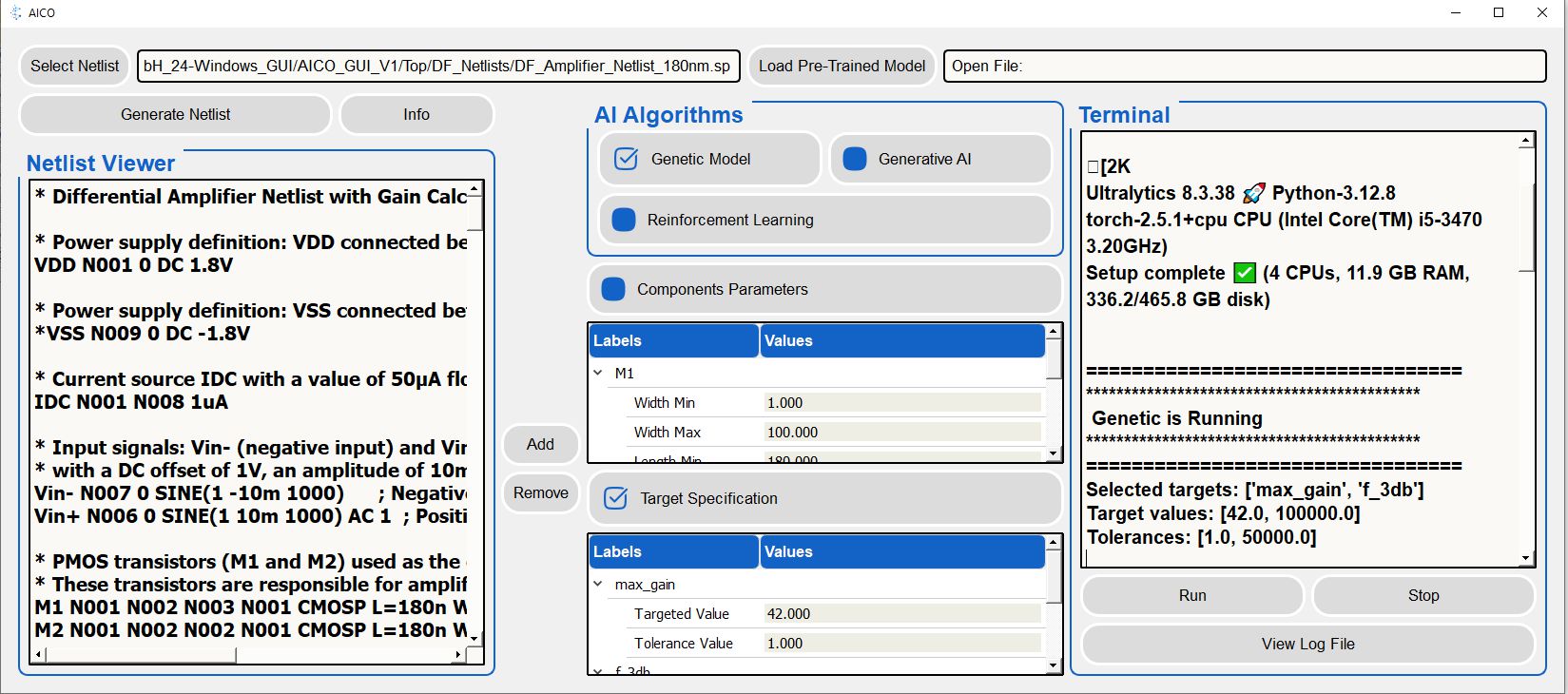Click Netlist Viewer scroll-up arrow
Image resolution: width=1568 pixels, height=694 pixels.
pos(475,189)
